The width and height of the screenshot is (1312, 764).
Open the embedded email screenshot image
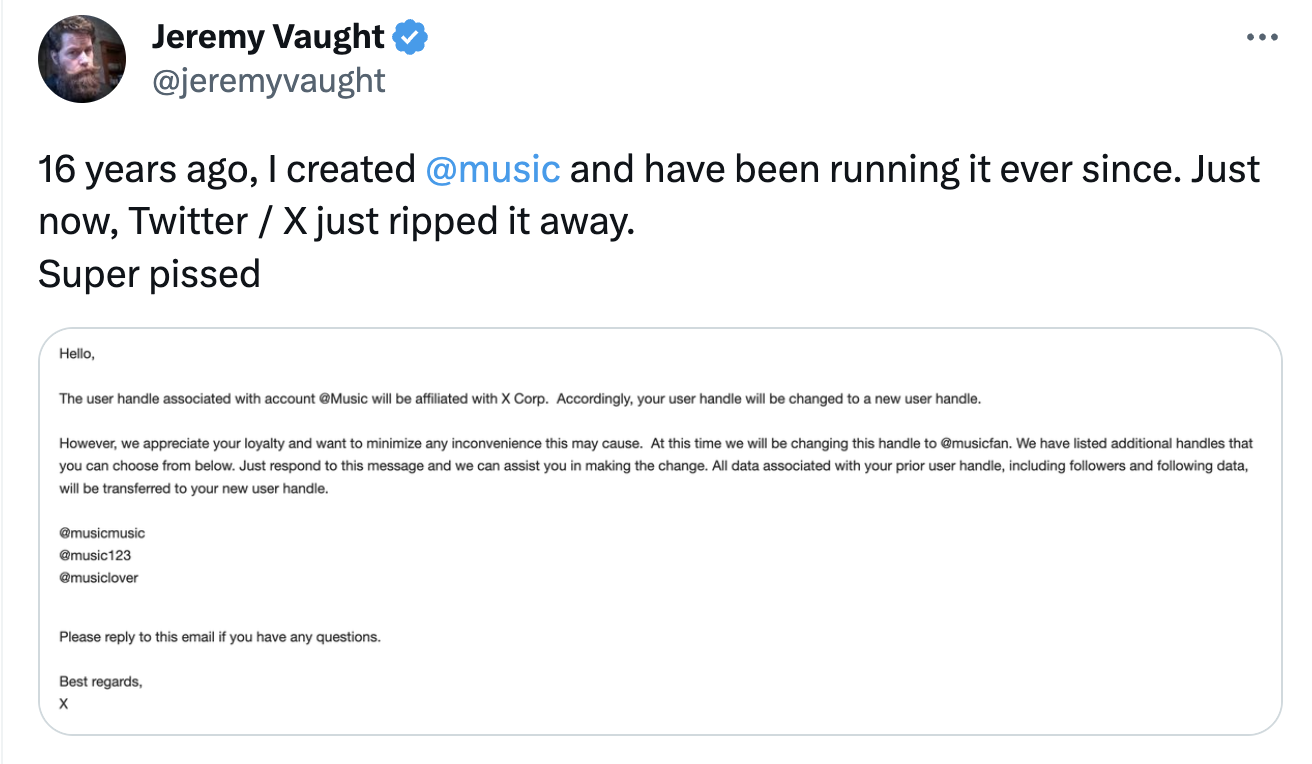pyautogui.click(x=660, y=532)
